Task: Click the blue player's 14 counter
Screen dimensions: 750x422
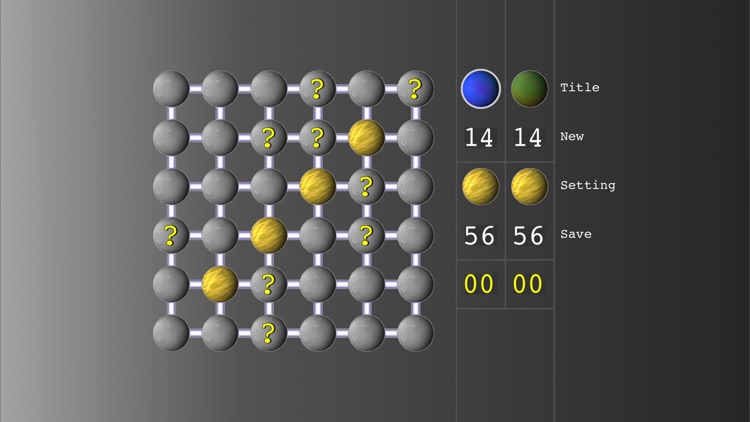Action: coord(479,138)
